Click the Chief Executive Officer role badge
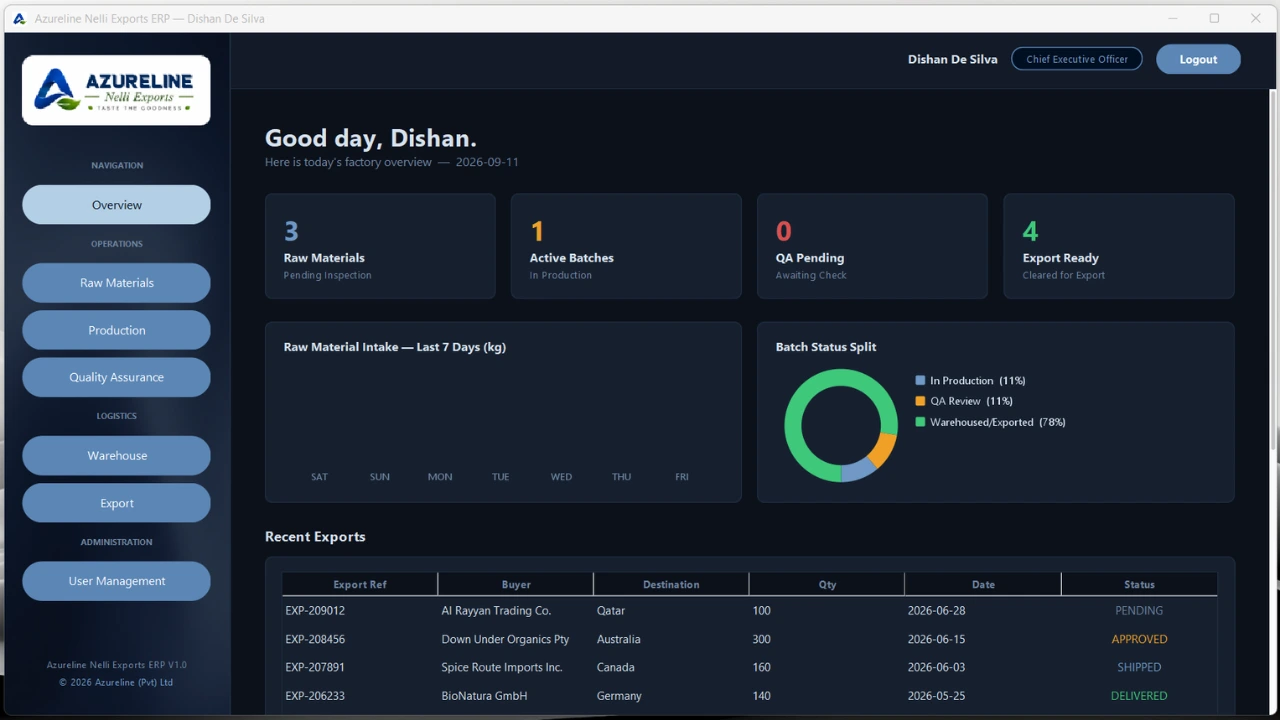 point(1077,59)
